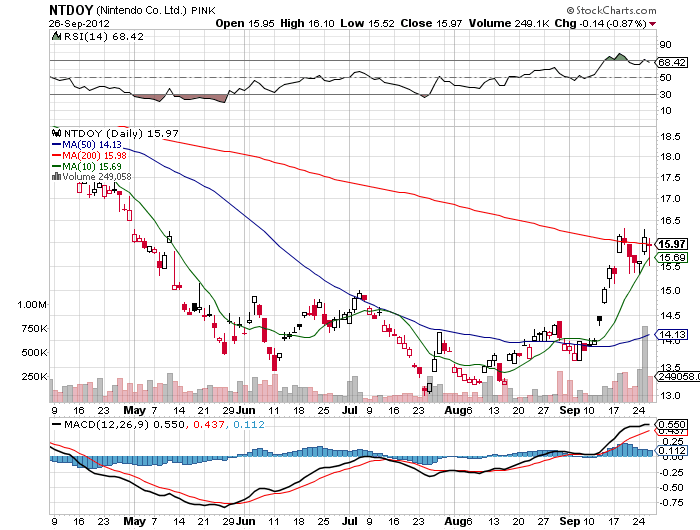Click the green MA(10) 15.69 legend

click(87, 166)
